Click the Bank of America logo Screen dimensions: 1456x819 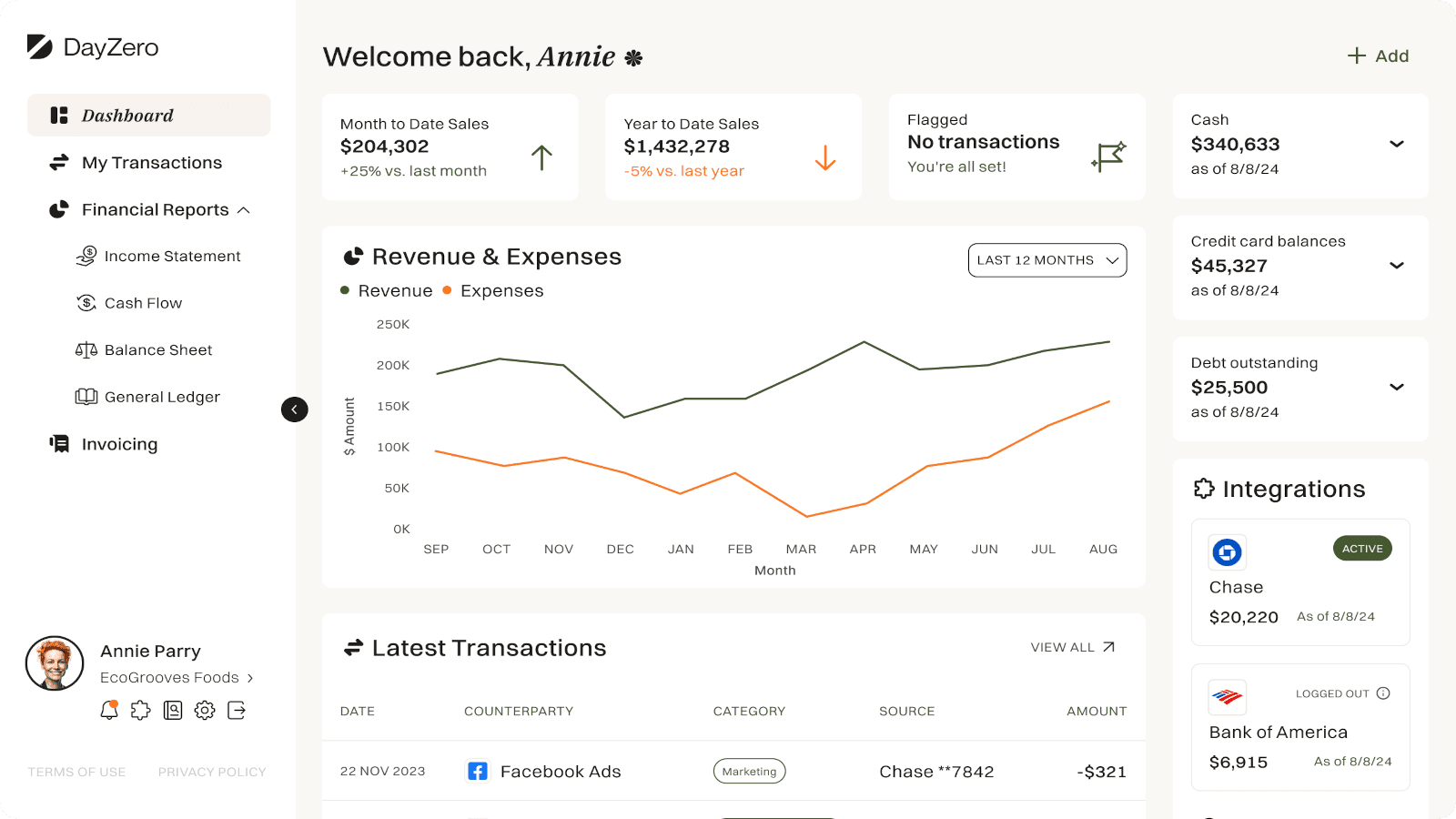click(1227, 697)
